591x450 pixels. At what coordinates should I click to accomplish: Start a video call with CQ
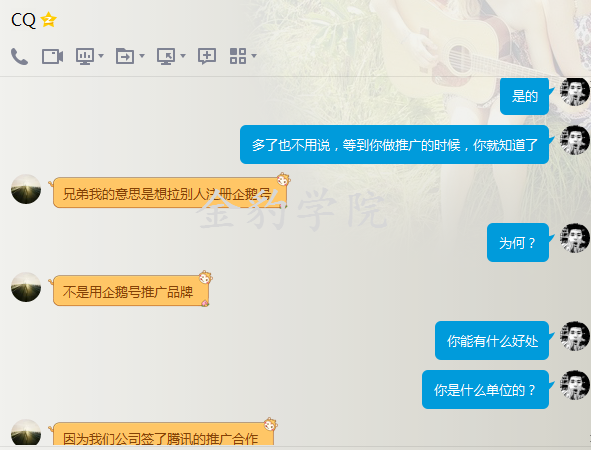(52, 57)
